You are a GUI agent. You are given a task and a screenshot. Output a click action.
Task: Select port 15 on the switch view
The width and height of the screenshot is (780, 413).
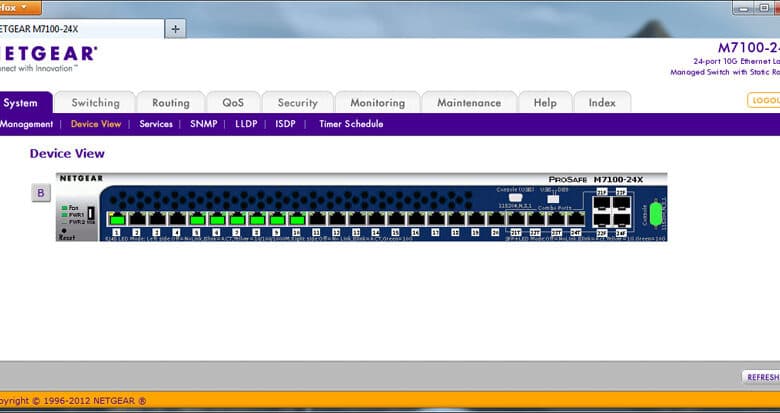point(396,218)
